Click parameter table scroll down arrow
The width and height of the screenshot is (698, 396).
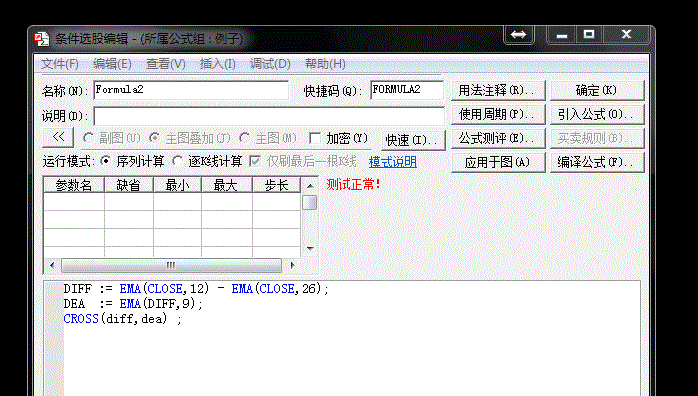point(310,249)
